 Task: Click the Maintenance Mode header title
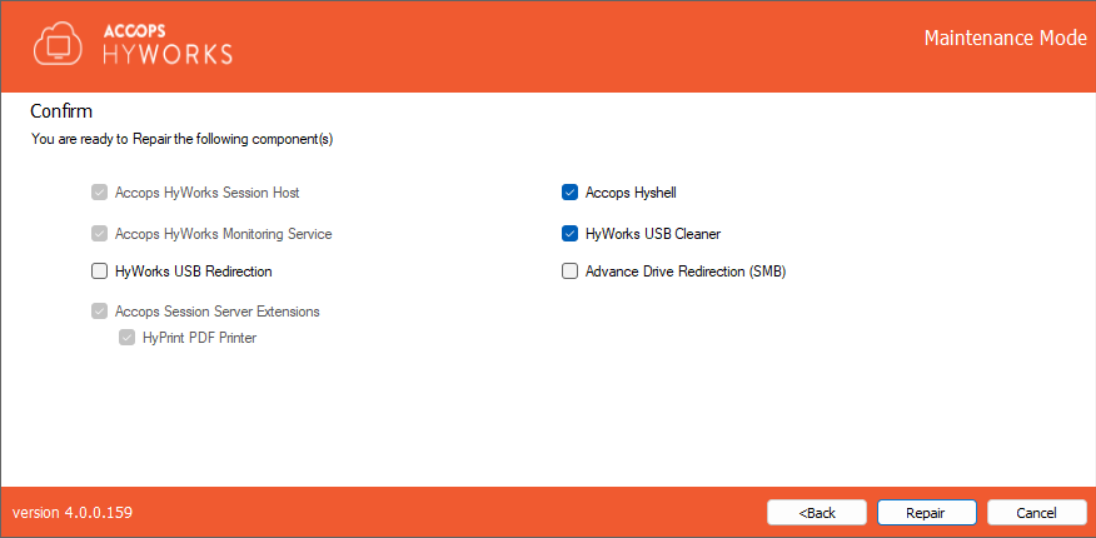click(x=1004, y=38)
